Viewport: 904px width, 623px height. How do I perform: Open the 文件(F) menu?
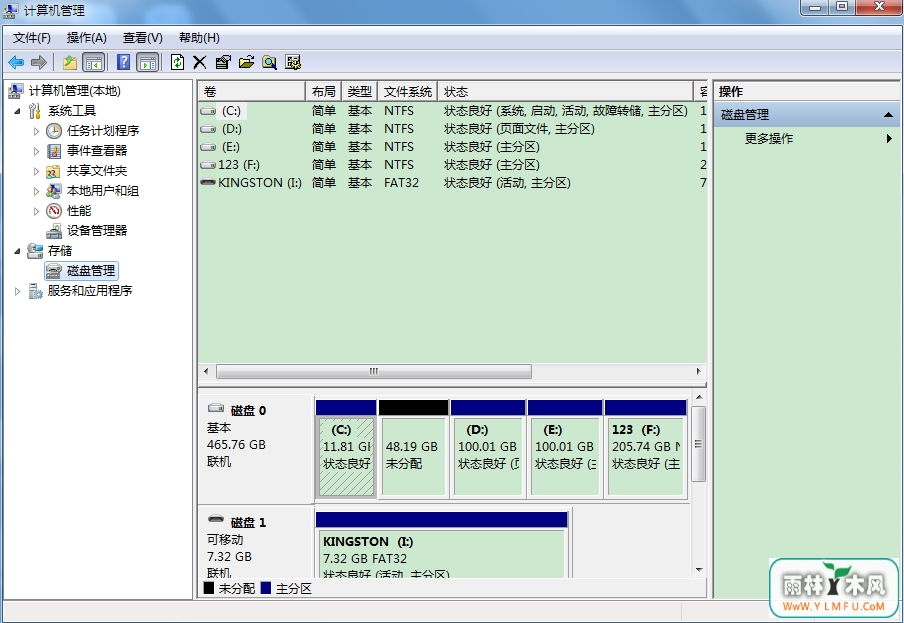(32, 38)
